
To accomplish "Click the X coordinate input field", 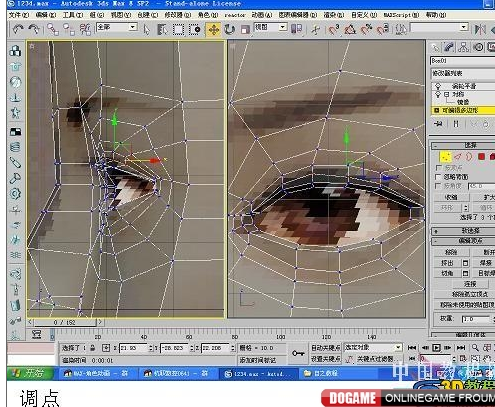I will pyautogui.click(x=133, y=348).
